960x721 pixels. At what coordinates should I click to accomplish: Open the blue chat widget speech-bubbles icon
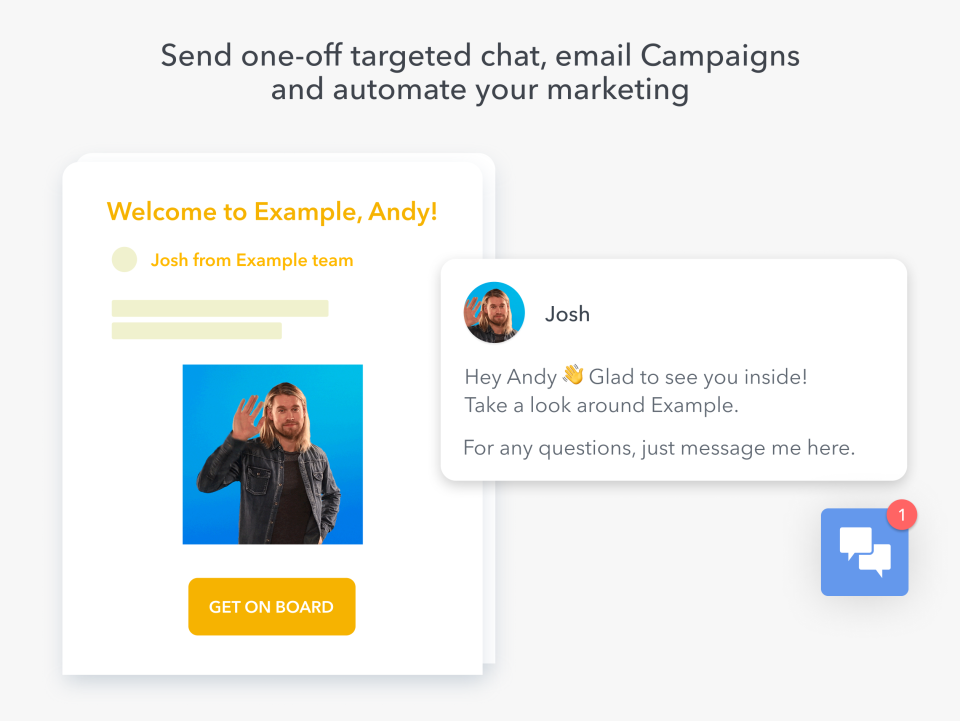864,552
